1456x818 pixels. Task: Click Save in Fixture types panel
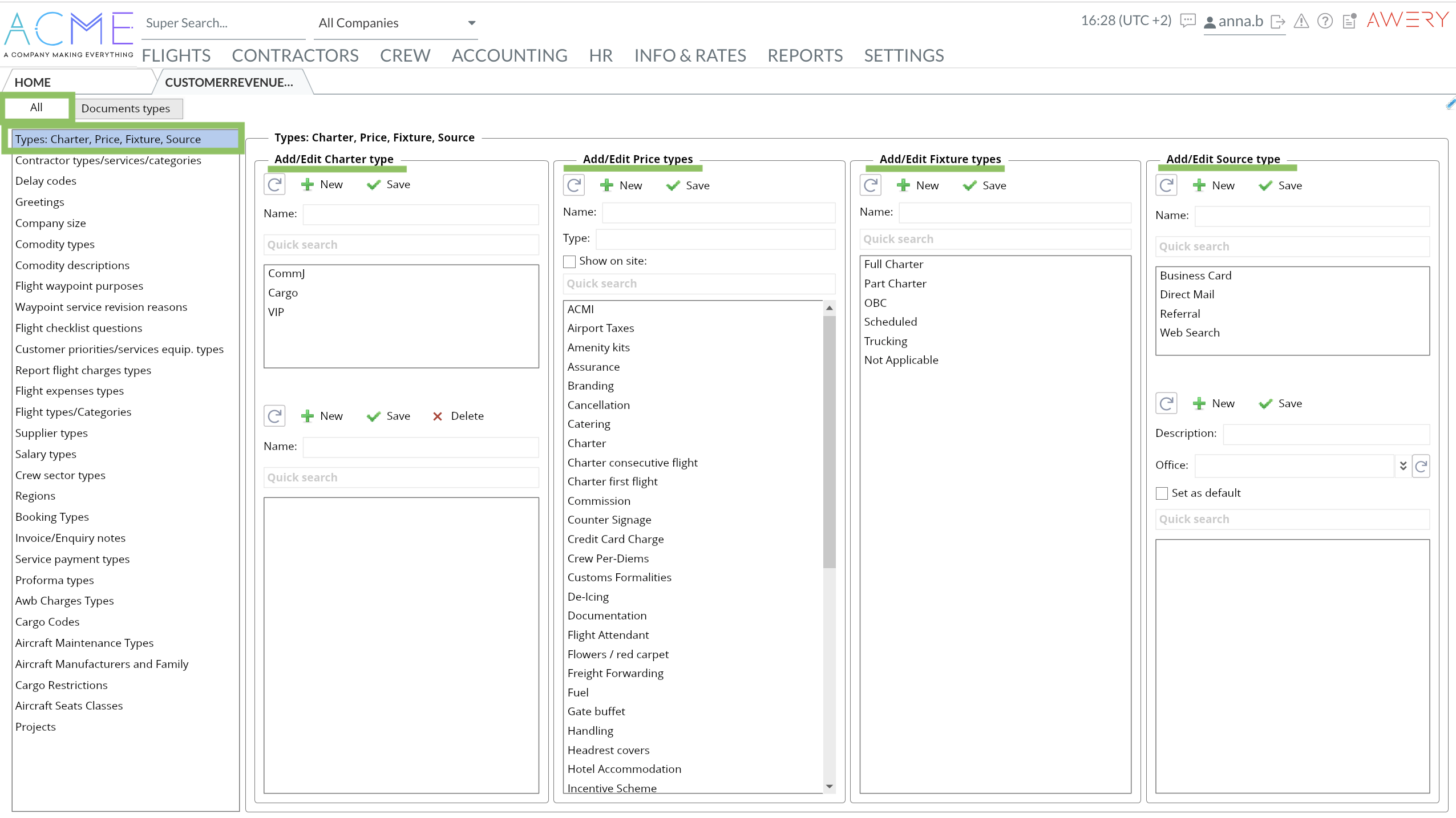pyautogui.click(x=984, y=185)
